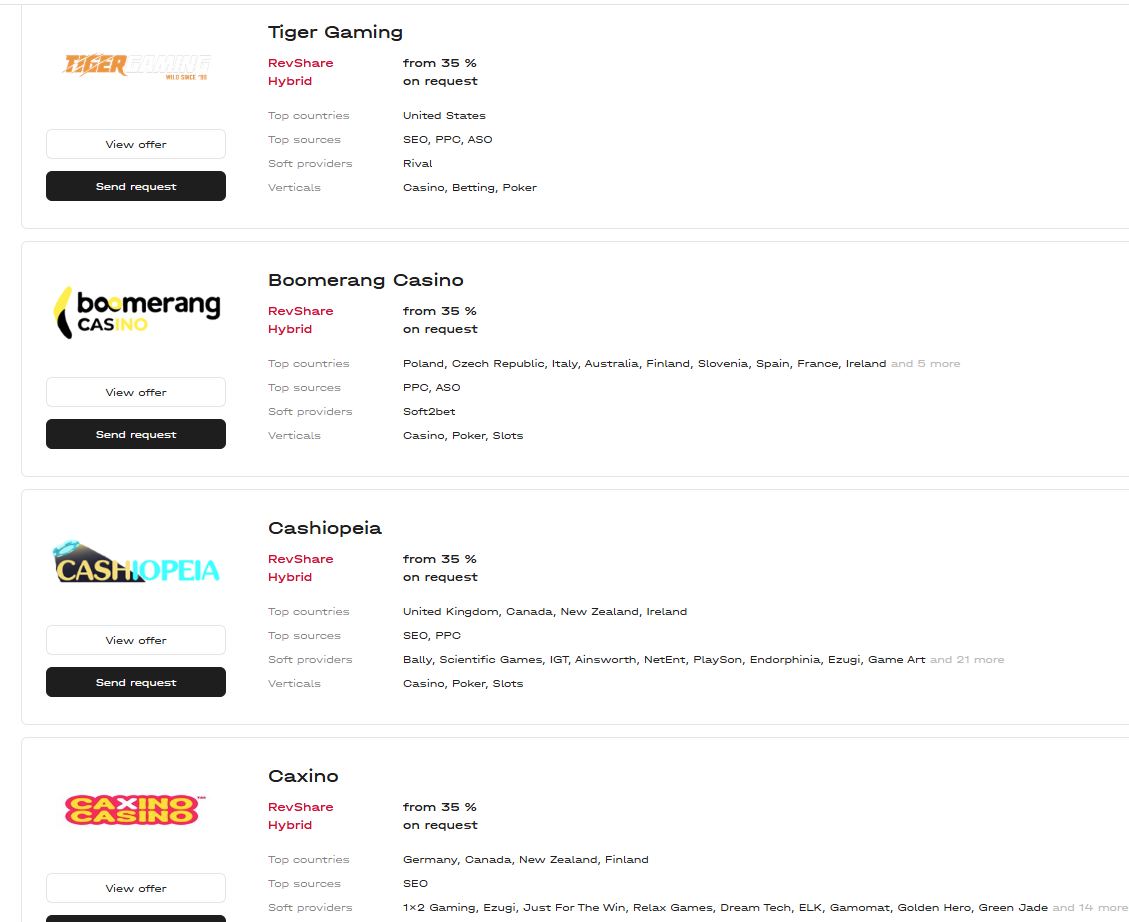Expand 'and 21 more' soft providers for Cashiopeia
This screenshot has width=1129, height=922.
967,659
